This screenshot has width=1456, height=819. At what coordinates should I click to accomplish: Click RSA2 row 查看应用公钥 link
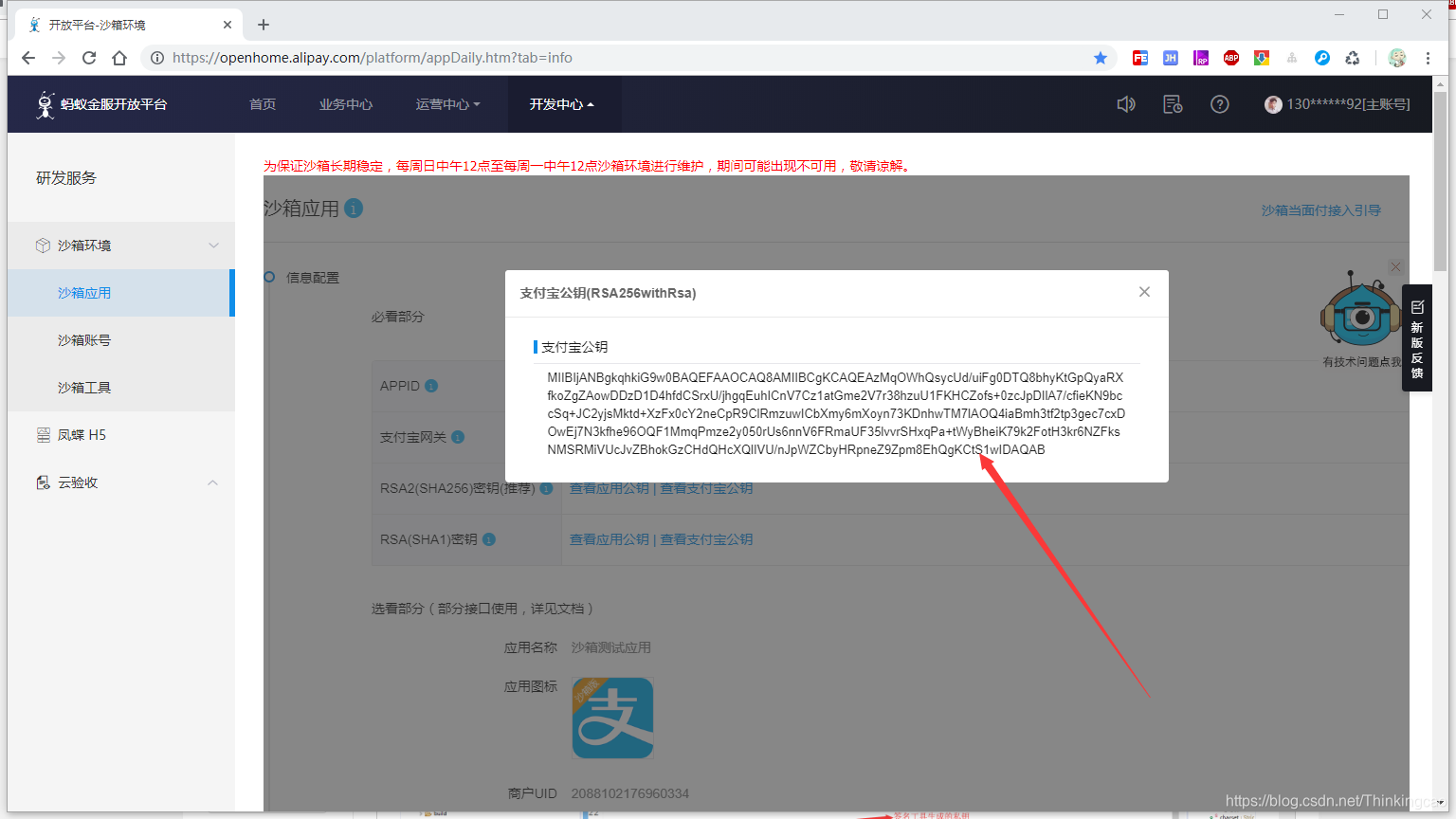click(x=610, y=489)
